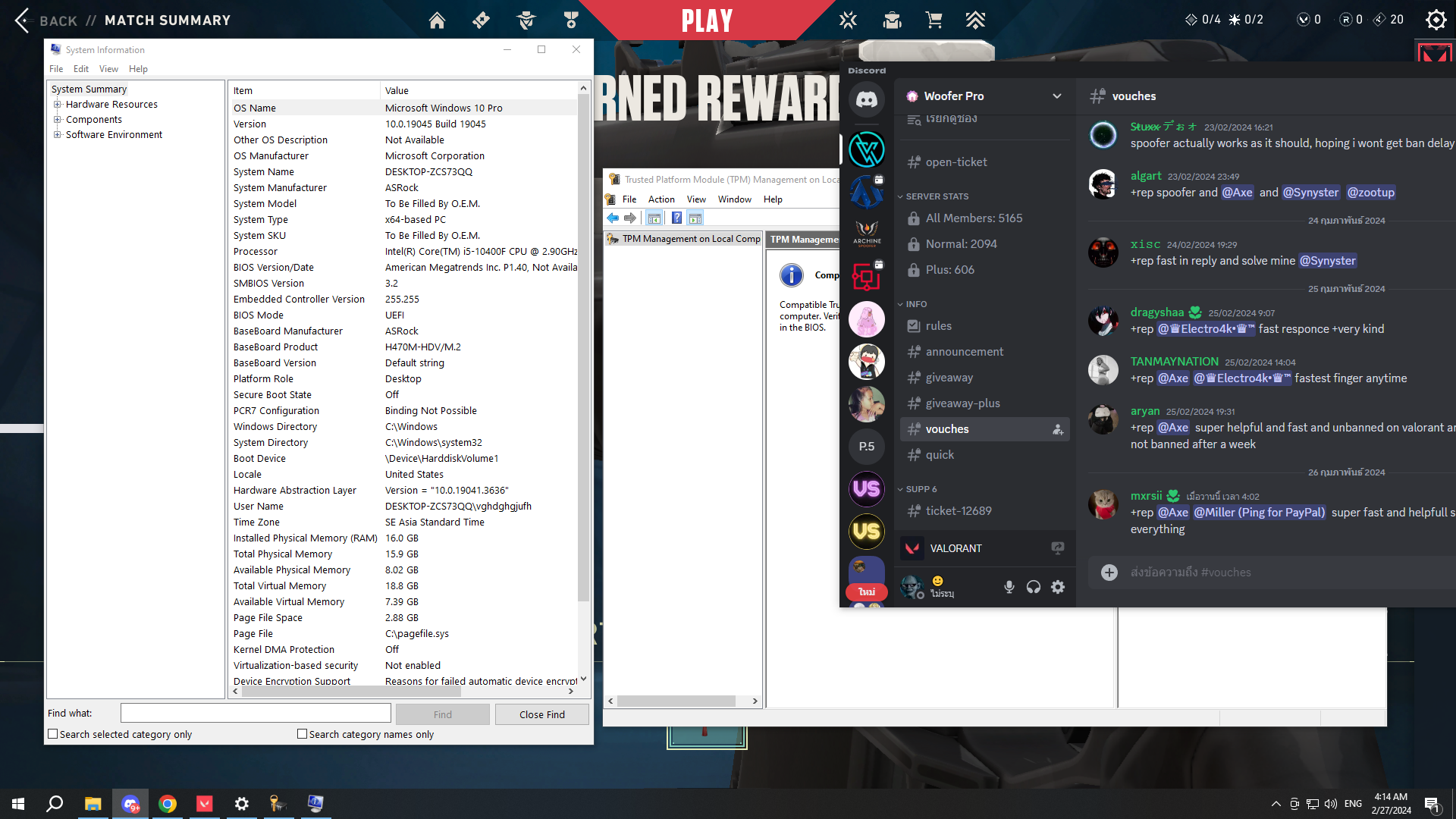Show hidden system tray icons

tap(1276, 804)
